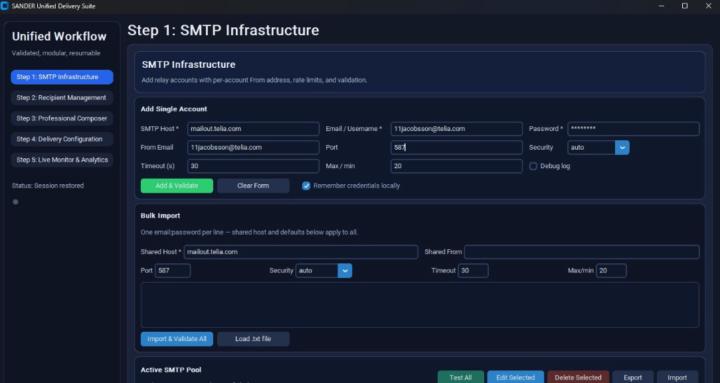Click the Delete Selected button

click(578, 377)
